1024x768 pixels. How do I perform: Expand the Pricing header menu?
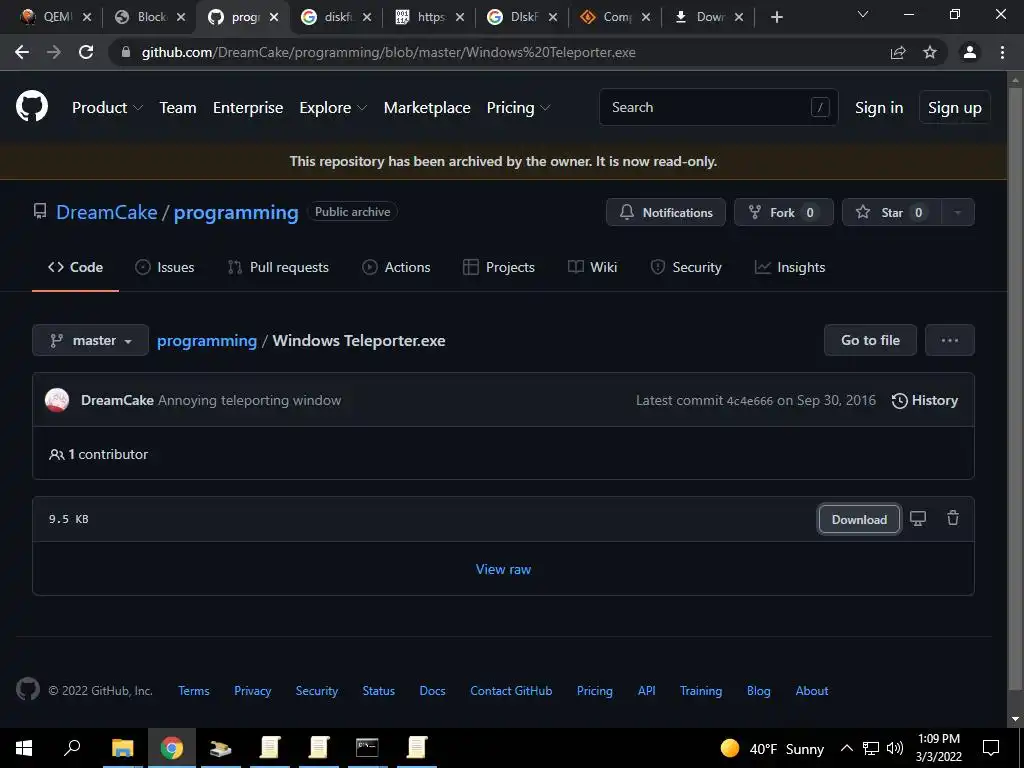tap(518, 108)
